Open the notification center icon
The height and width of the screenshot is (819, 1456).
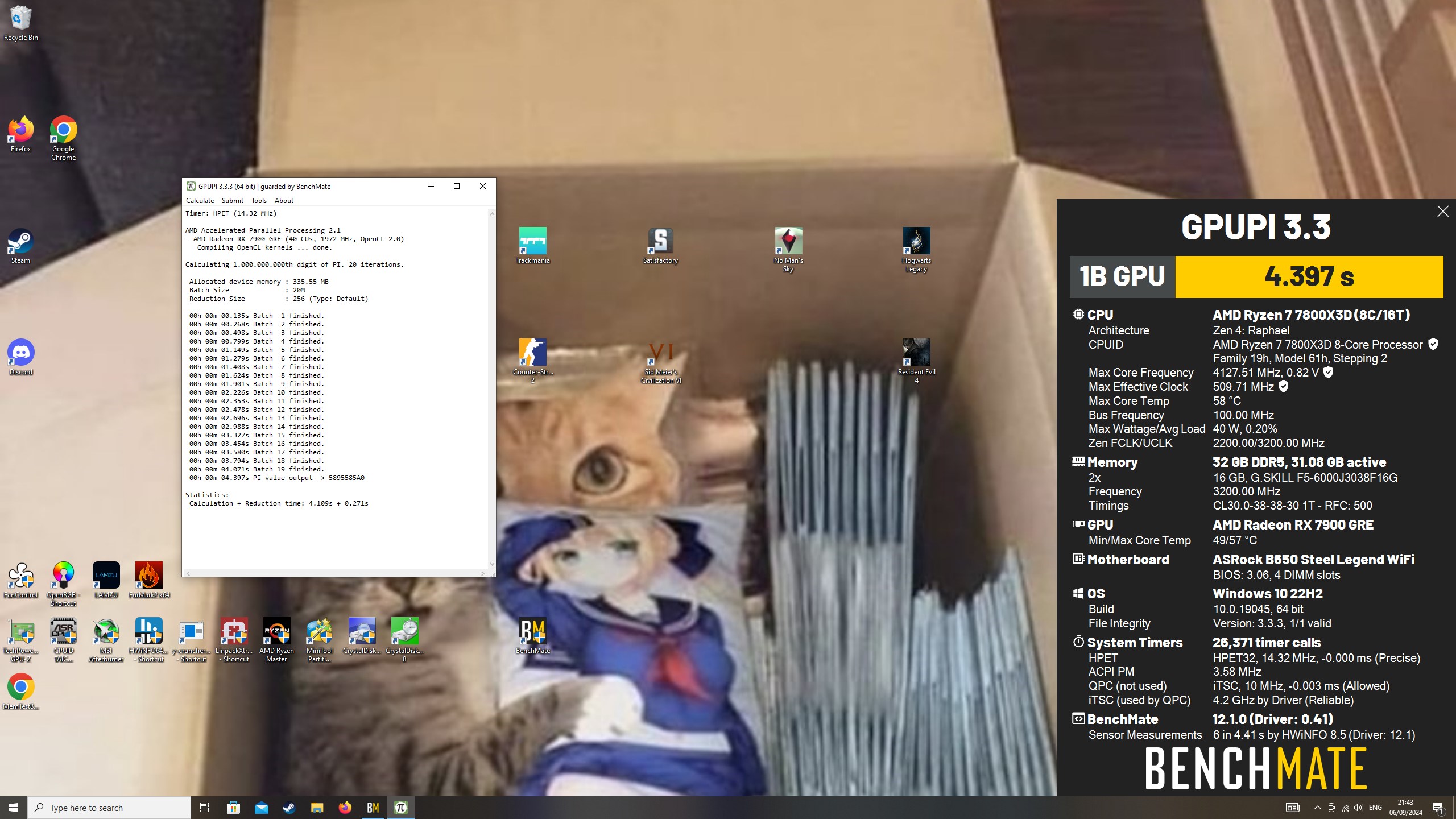(x=1438, y=808)
